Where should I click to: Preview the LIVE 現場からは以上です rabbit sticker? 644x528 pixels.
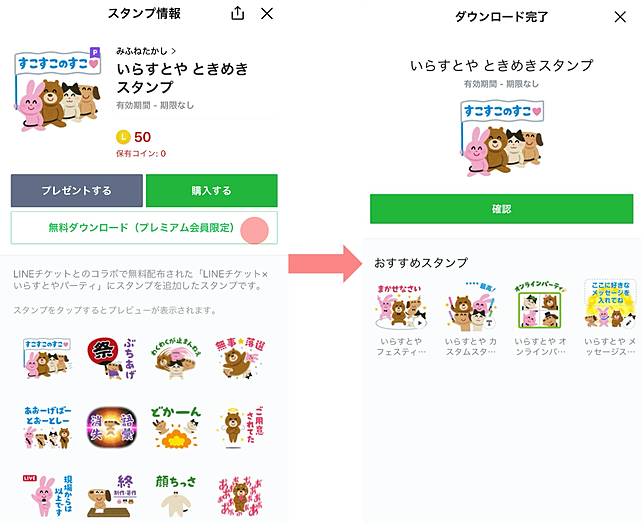(x=48, y=496)
